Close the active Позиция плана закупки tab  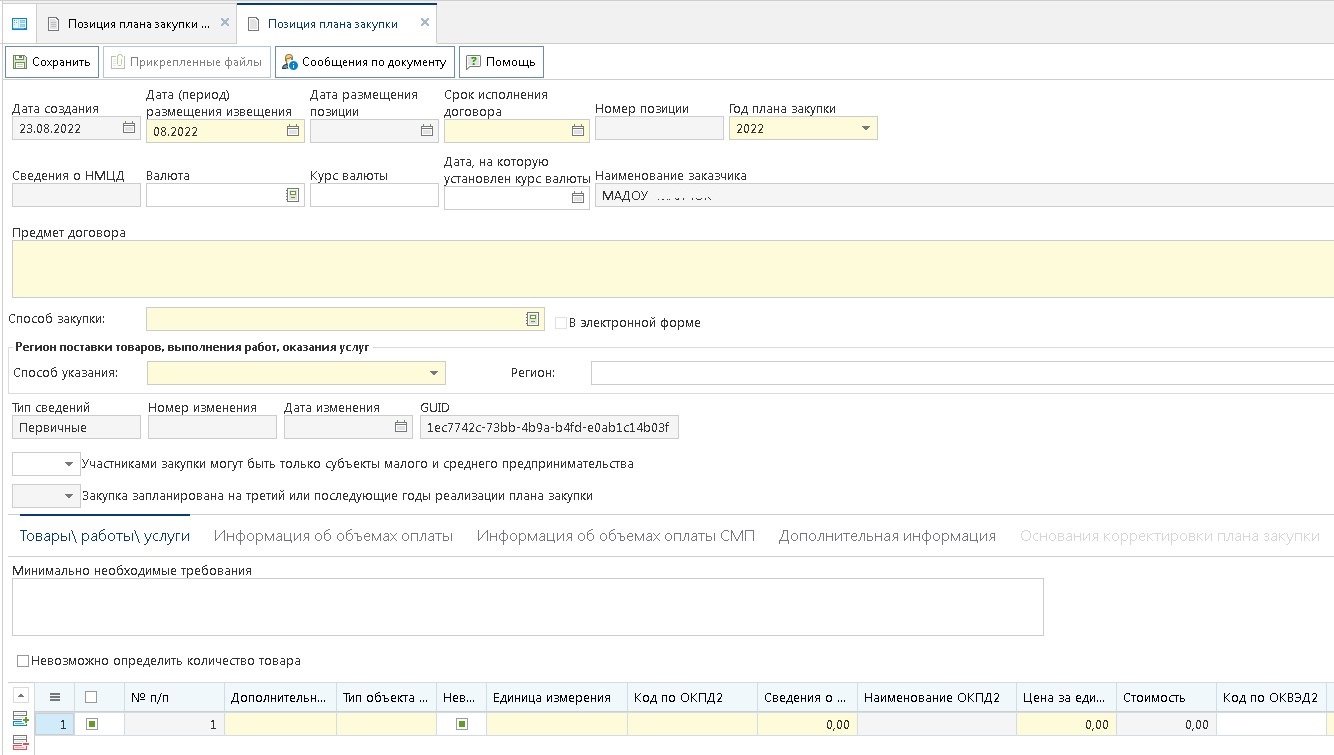click(x=425, y=22)
